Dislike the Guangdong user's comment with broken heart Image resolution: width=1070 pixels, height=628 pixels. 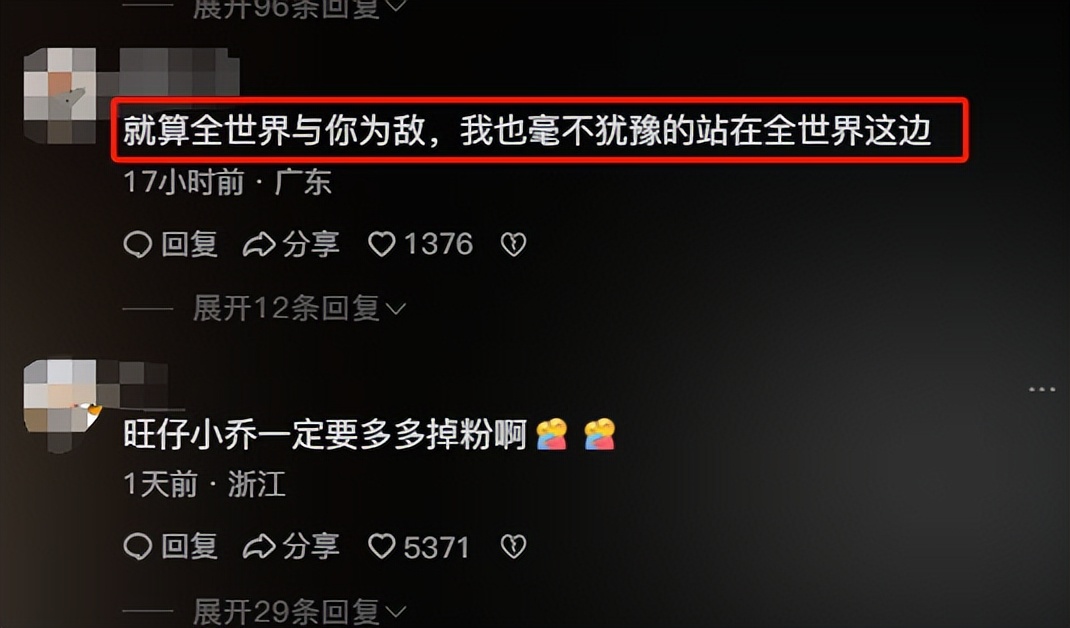click(x=513, y=244)
